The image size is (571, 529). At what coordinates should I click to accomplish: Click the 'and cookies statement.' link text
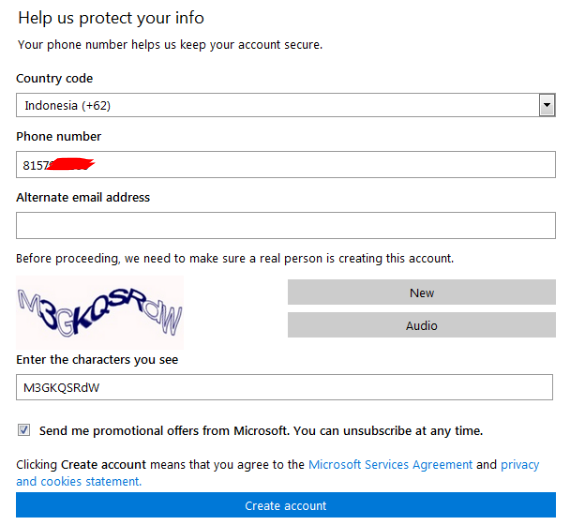79,482
